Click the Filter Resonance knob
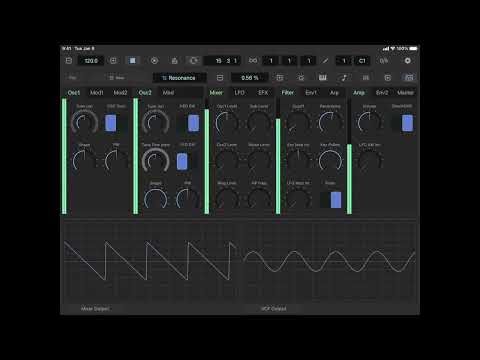The image size is (480, 360). coord(330,123)
